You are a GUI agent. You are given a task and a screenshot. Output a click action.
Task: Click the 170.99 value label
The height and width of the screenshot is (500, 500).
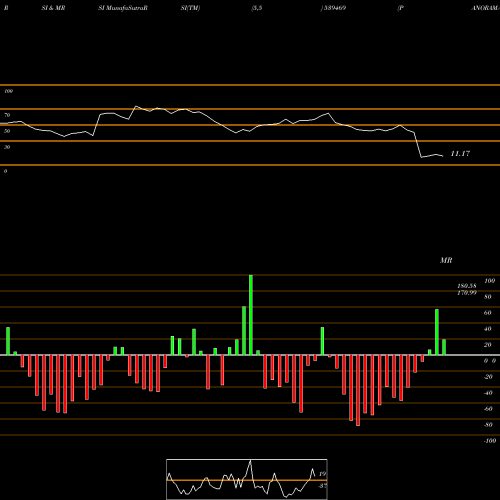467,293
